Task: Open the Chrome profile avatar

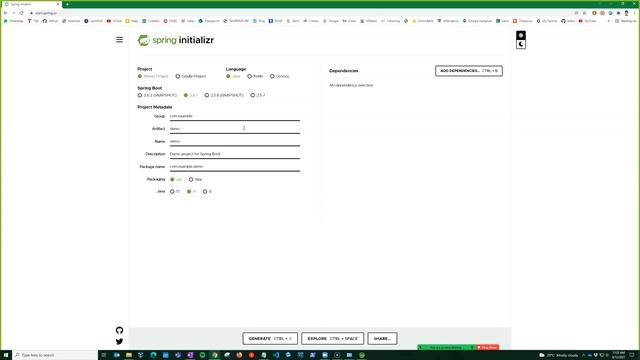Action: point(627,13)
